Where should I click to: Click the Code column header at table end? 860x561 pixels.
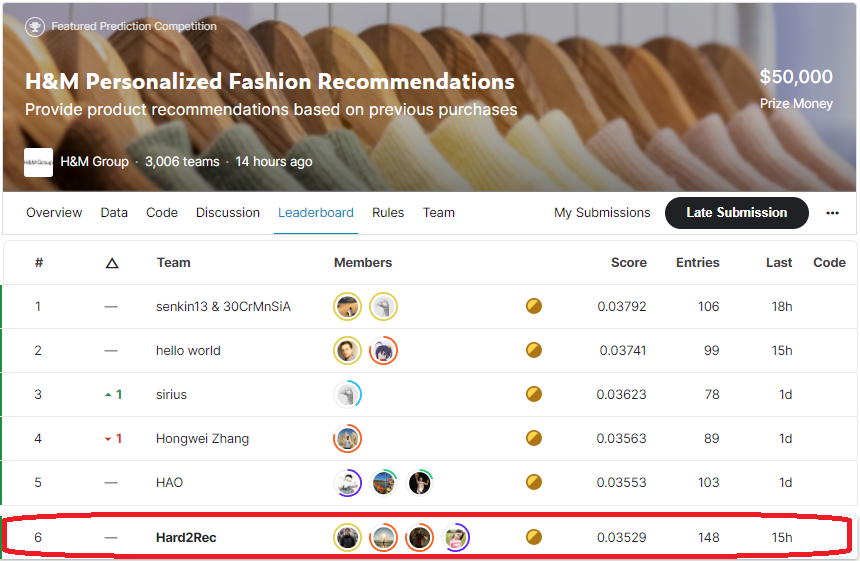click(x=829, y=263)
